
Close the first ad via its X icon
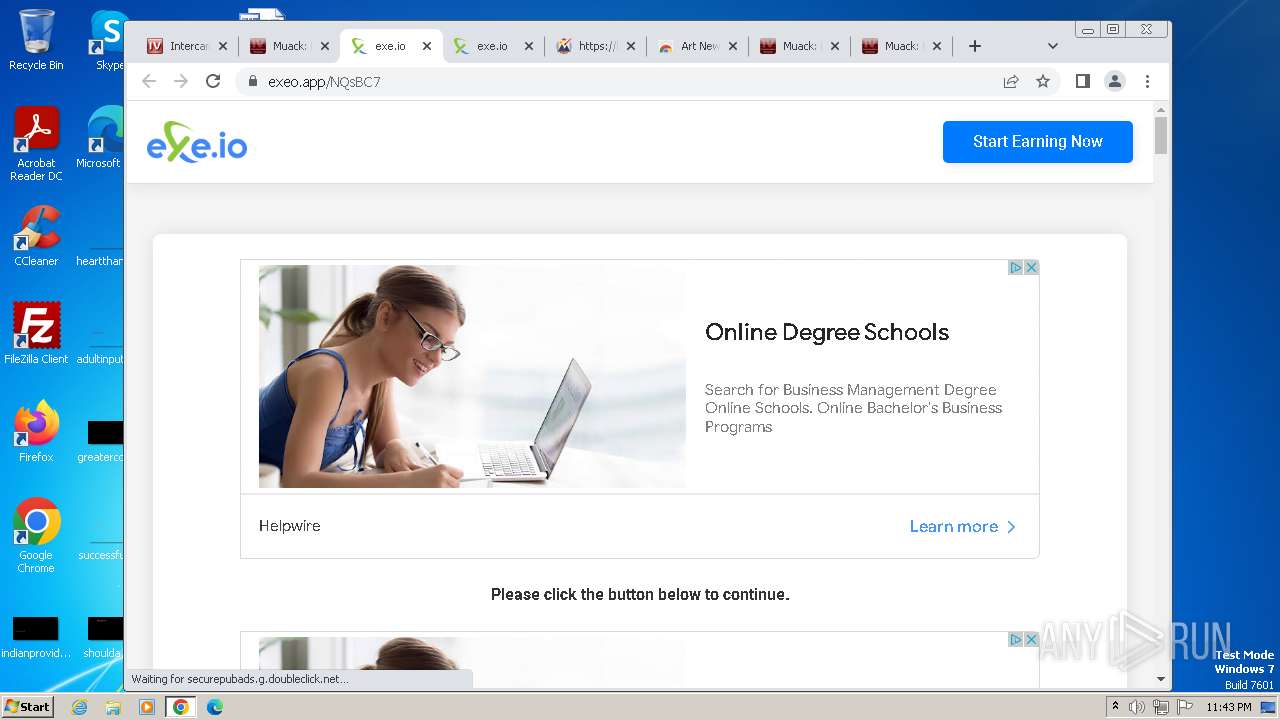pyautogui.click(x=1031, y=267)
